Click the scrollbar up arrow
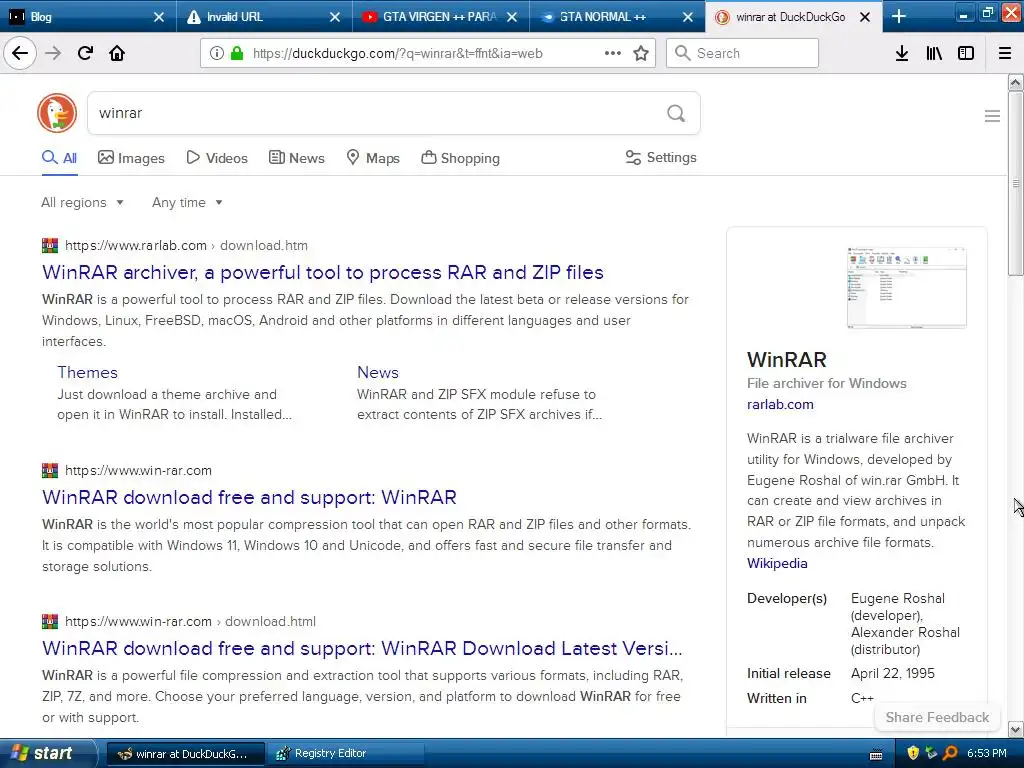This screenshot has width=1024, height=768. [x=1015, y=82]
